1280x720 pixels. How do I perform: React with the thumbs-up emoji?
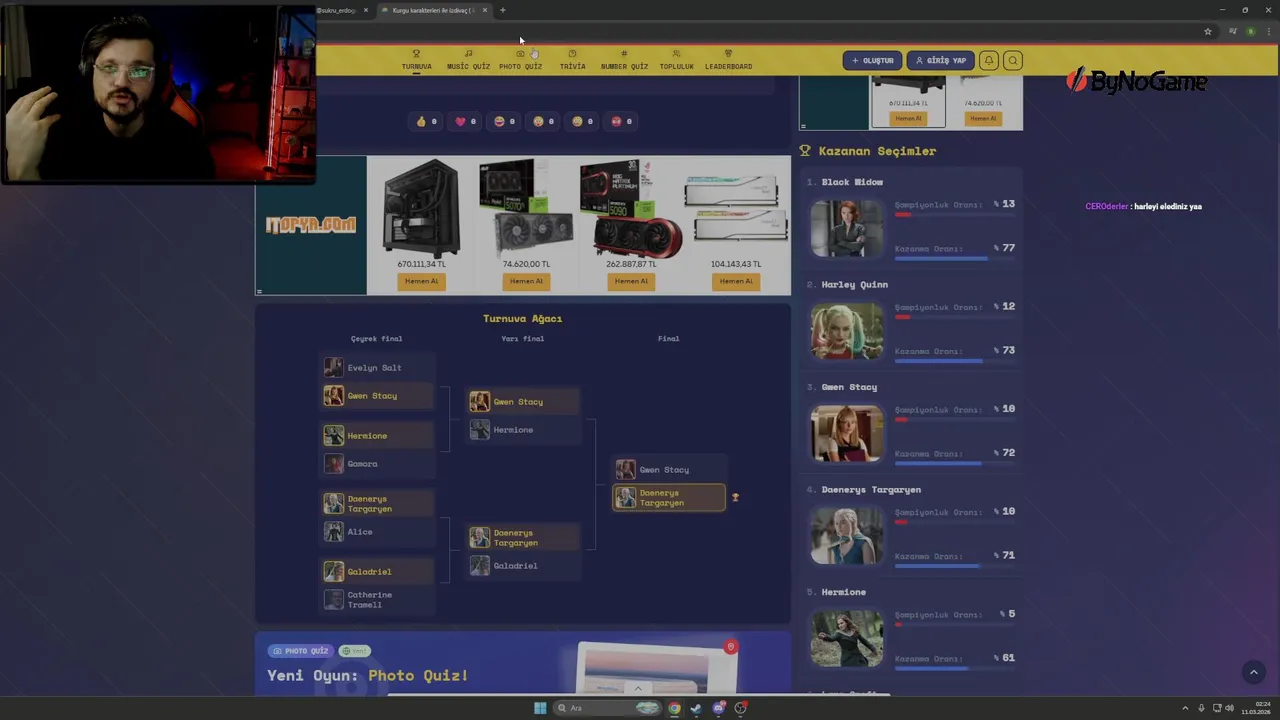pos(426,121)
